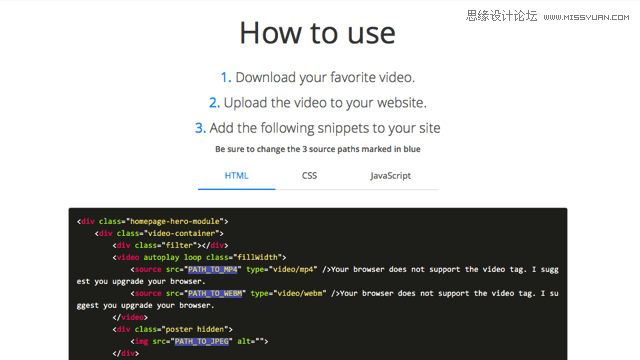Click "est you upgrade your browser." line

pyautogui.click(x=141, y=282)
